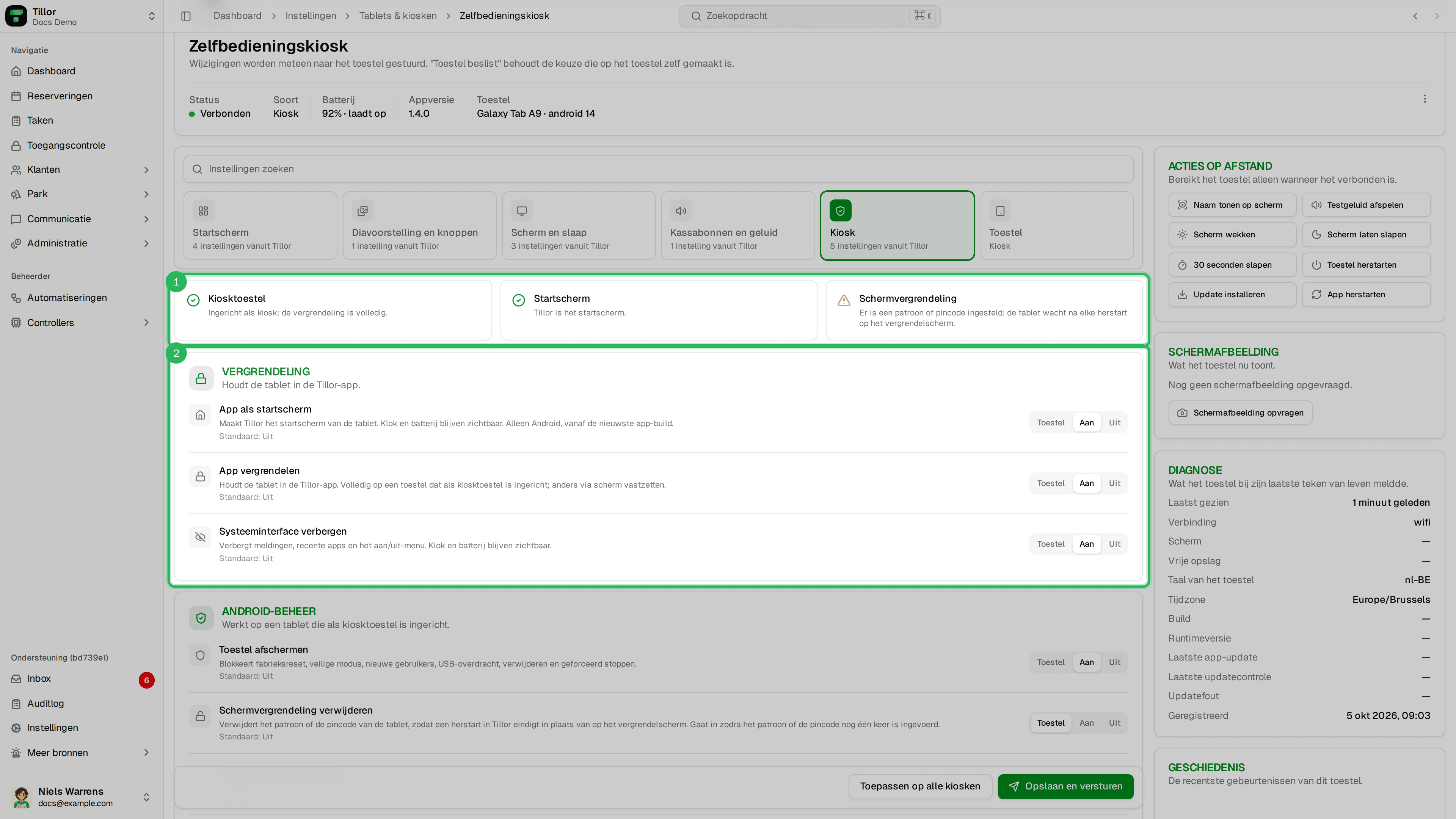
Task: Go back with the left arrow
Action: tap(1415, 16)
